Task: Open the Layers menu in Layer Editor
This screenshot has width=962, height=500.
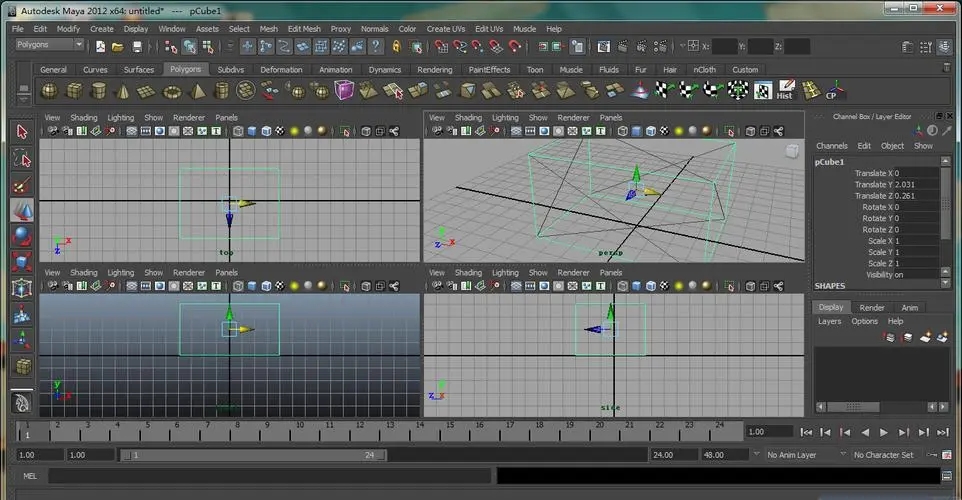Action: coord(829,321)
